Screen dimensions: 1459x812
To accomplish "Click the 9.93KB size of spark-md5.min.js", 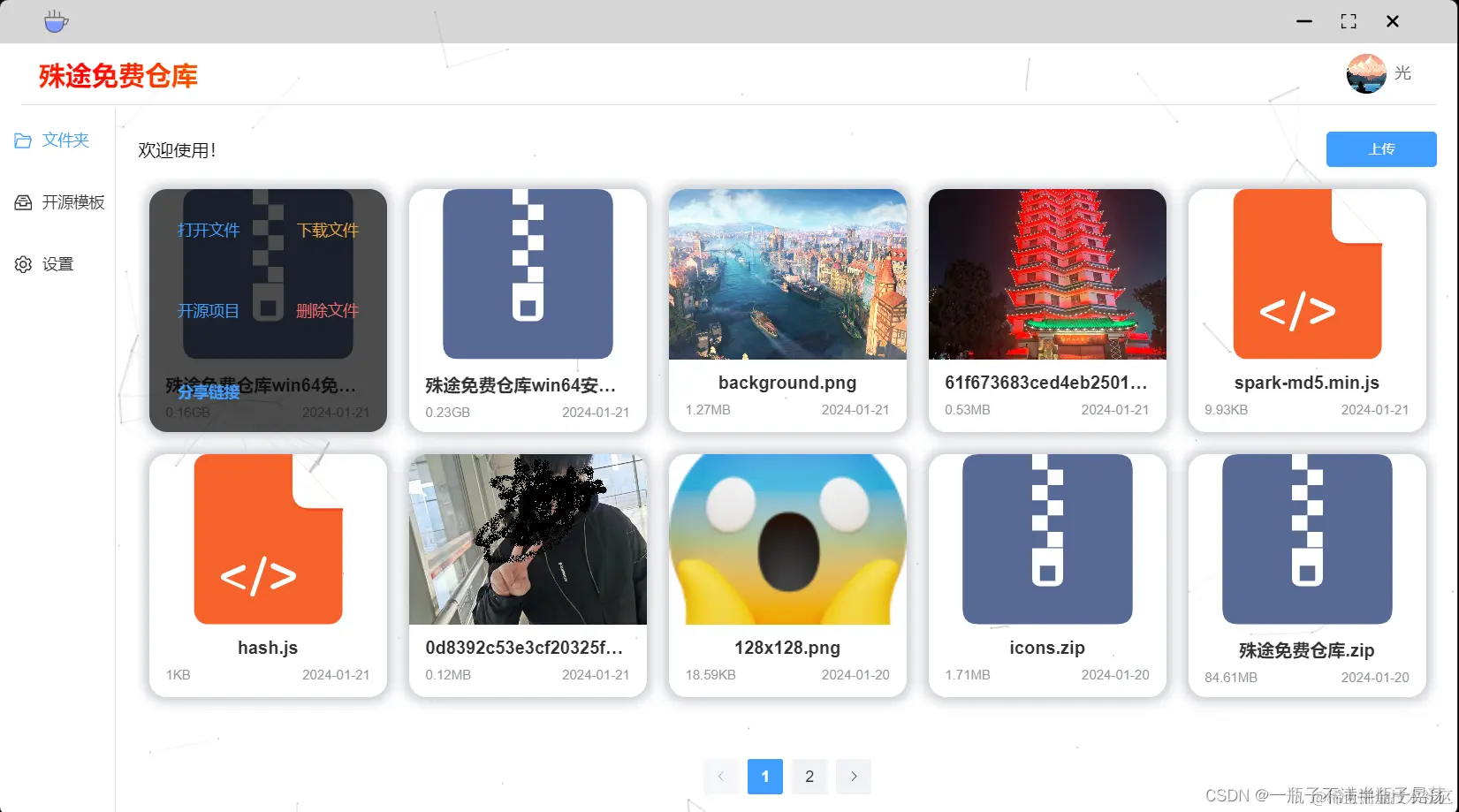I will [x=1227, y=410].
